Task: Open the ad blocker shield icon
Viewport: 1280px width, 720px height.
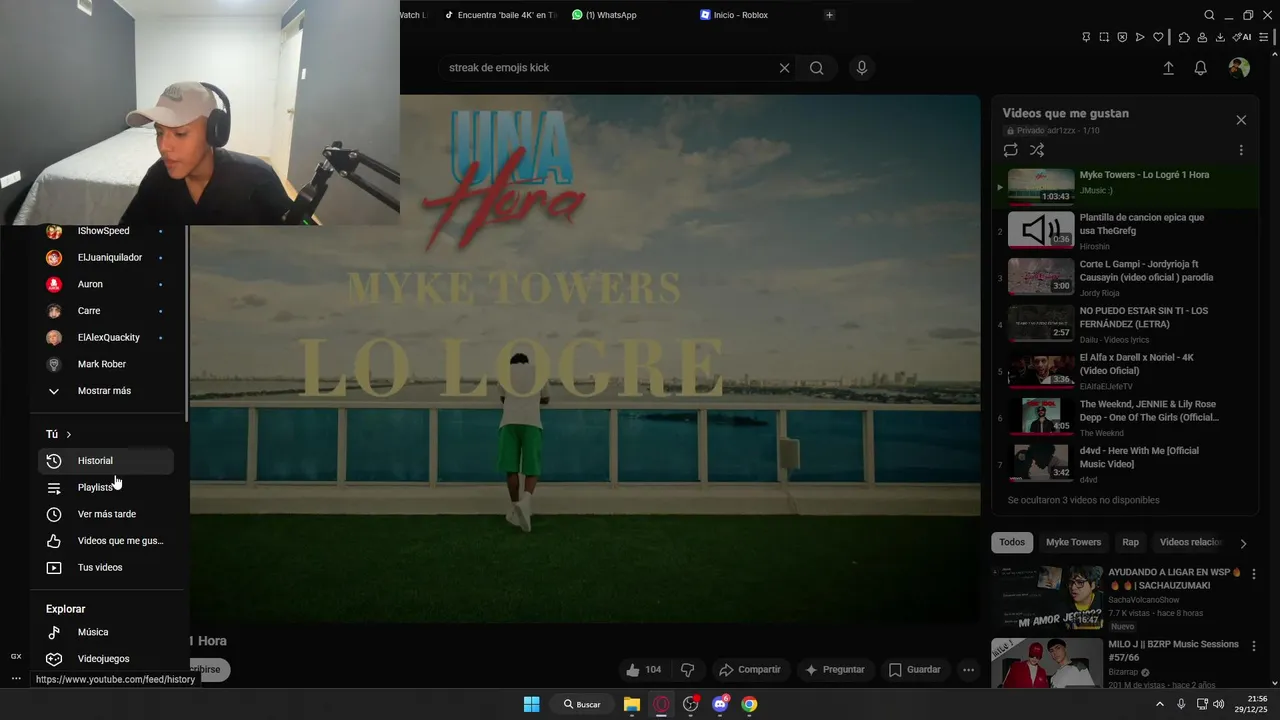Action: point(1122,37)
